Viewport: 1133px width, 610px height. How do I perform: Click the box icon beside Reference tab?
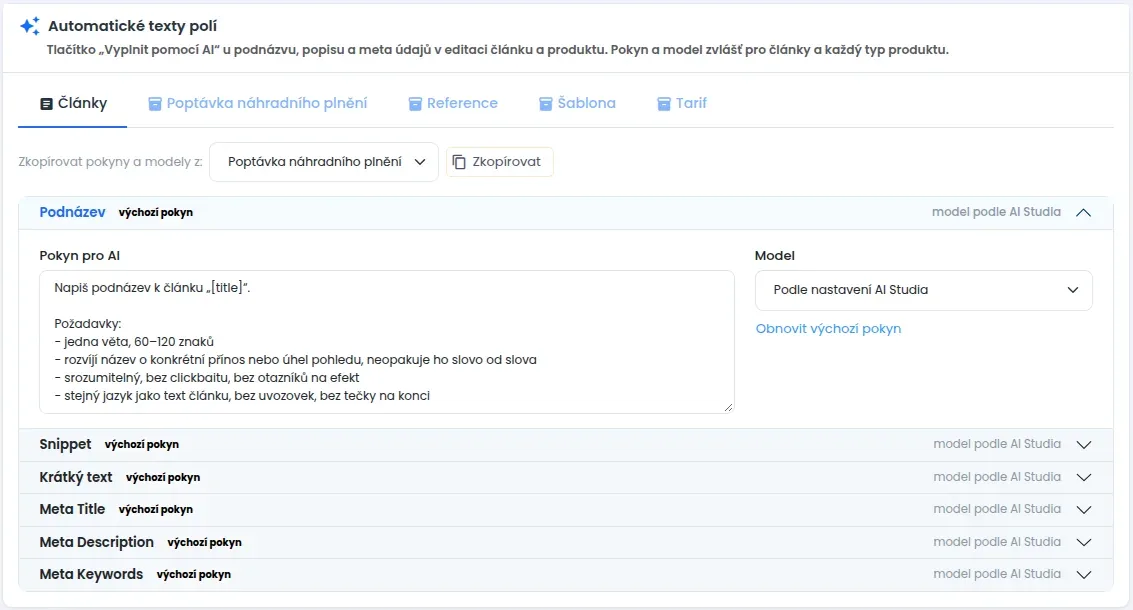[x=415, y=104]
